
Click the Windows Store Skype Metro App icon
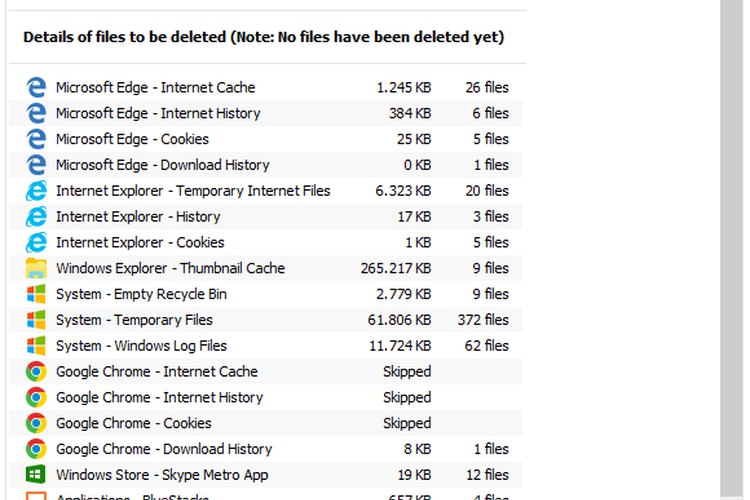pyautogui.click(x=36, y=475)
